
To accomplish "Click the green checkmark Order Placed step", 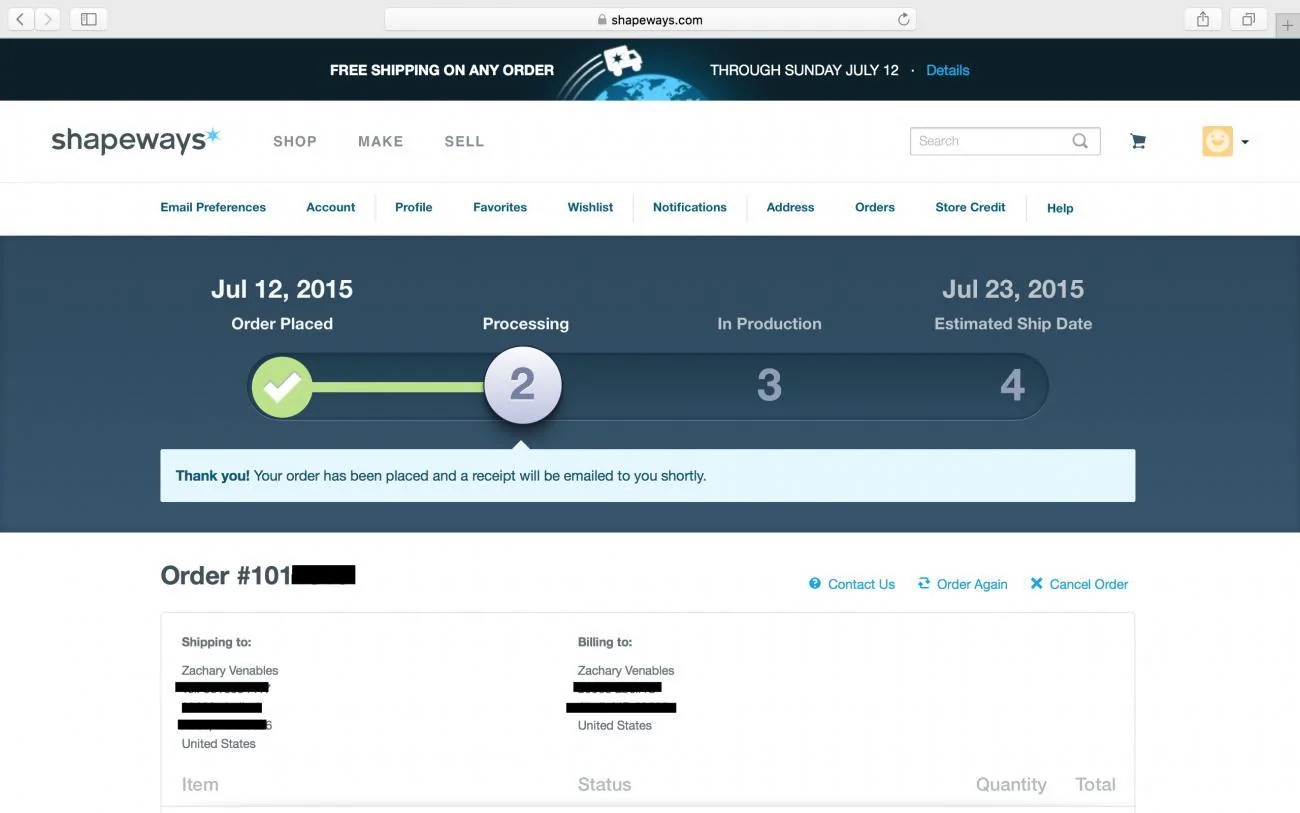I will (x=282, y=386).
